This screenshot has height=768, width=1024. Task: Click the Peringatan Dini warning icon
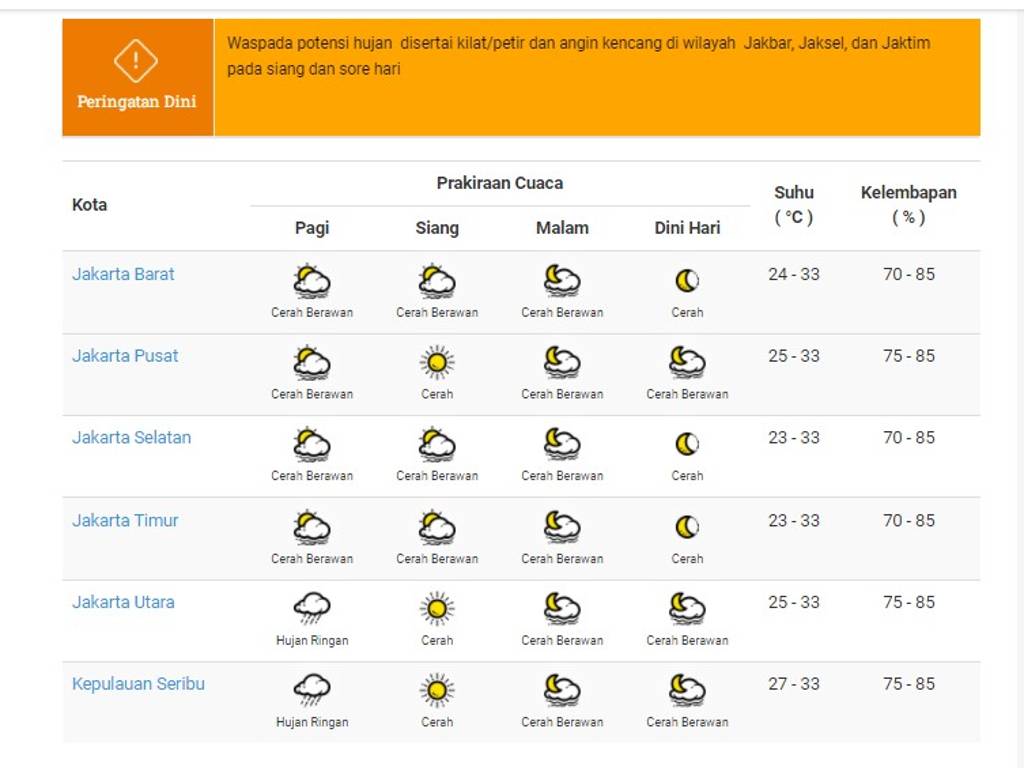pos(136,61)
